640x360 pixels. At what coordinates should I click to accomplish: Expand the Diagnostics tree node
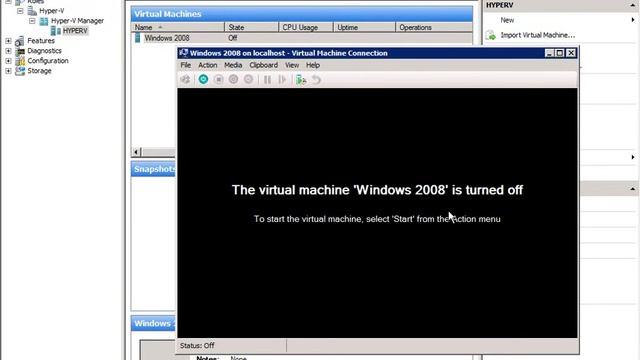point(8,51)
